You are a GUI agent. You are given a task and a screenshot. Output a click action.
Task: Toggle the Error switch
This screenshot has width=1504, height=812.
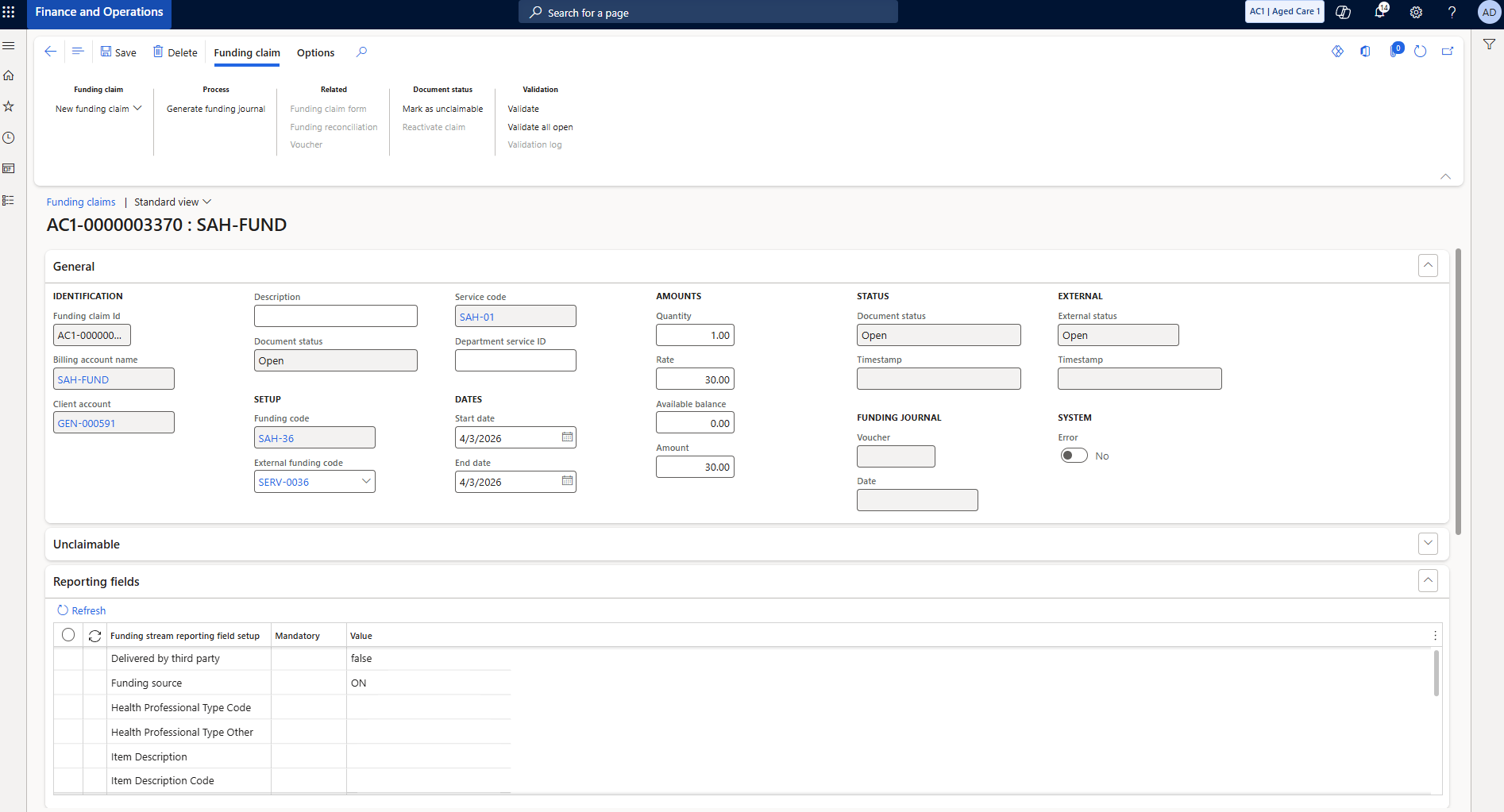[x=1074, y=456]
